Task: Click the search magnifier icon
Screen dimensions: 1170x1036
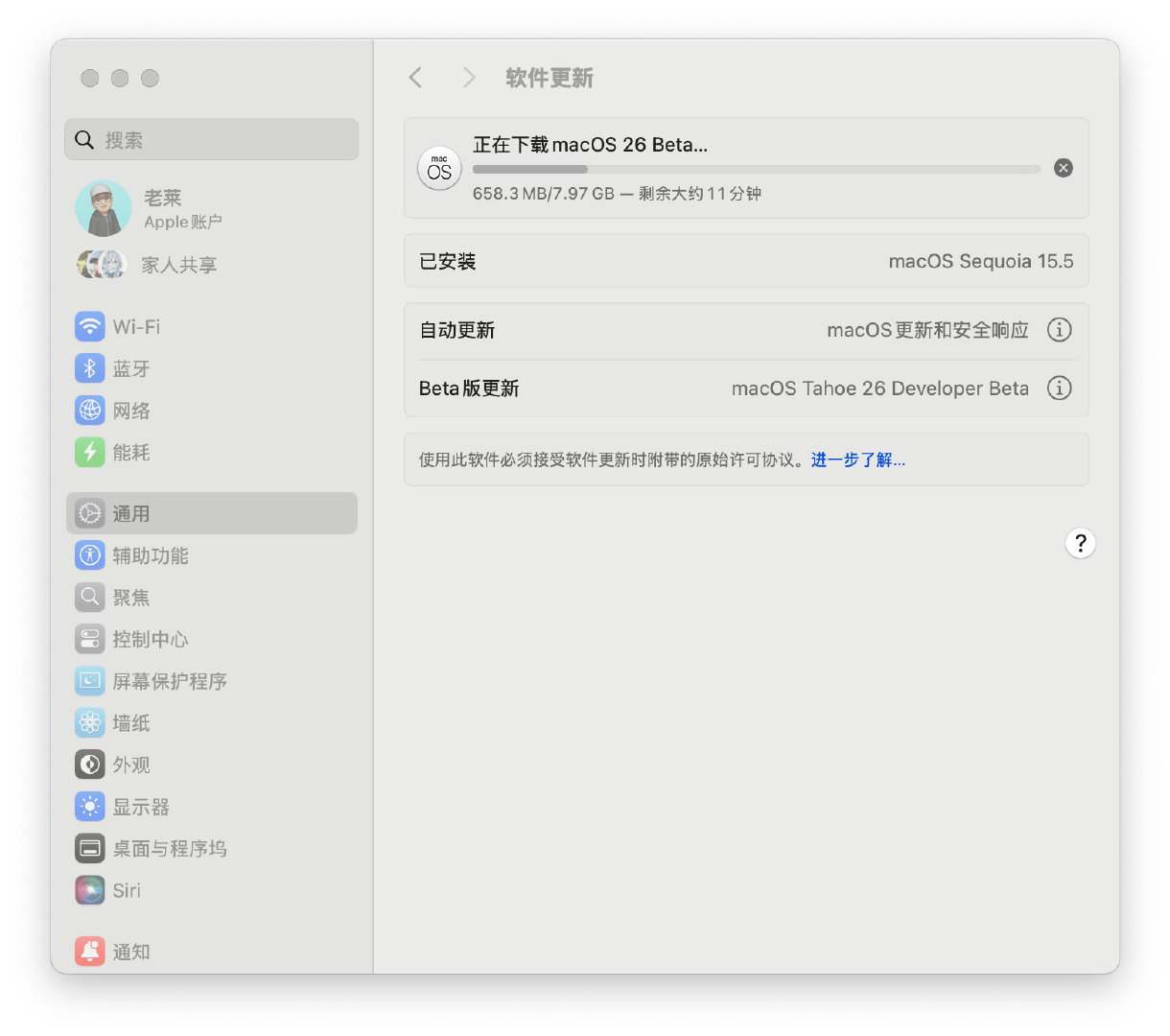Action: [x=84, y=140]
